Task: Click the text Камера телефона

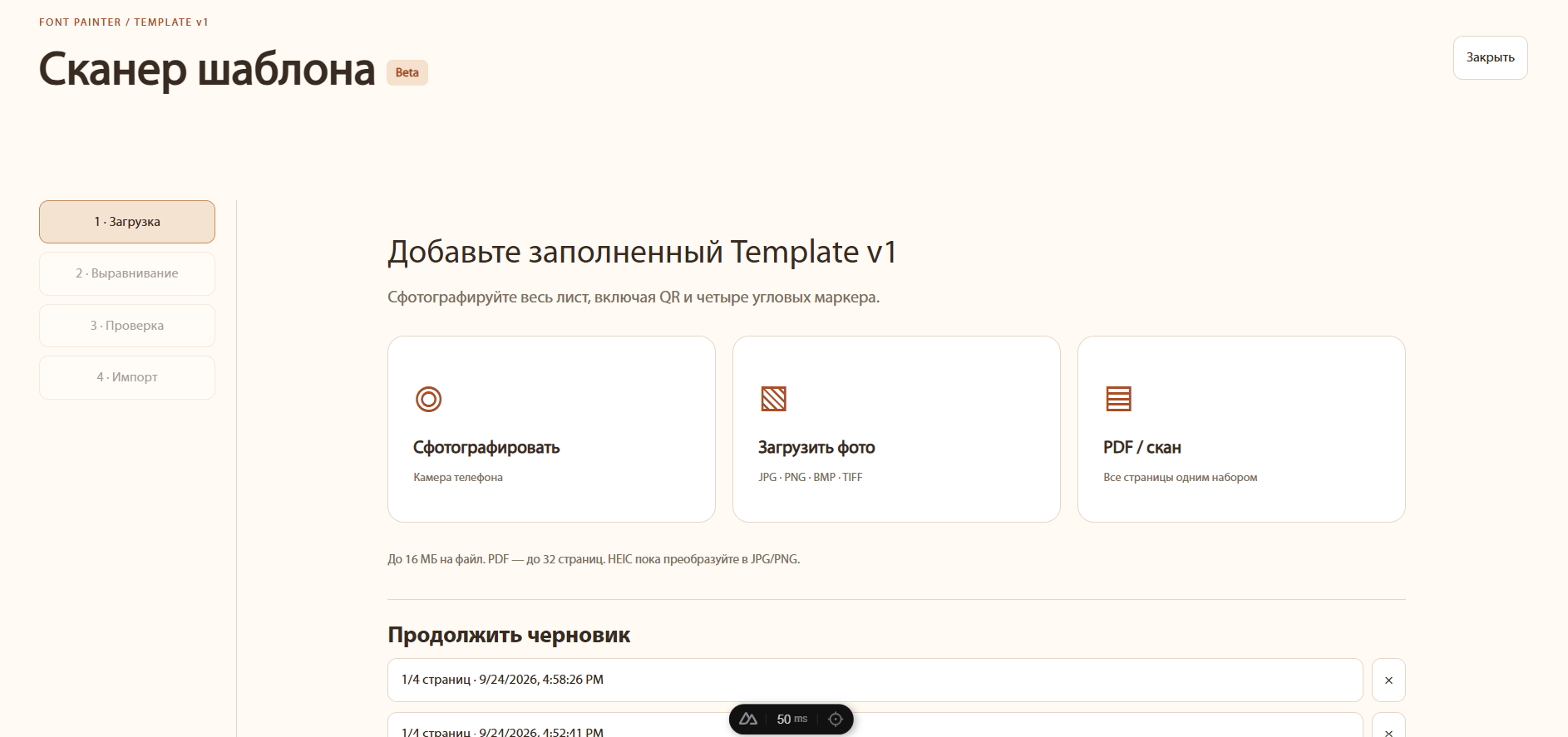Action: [458, 477]
